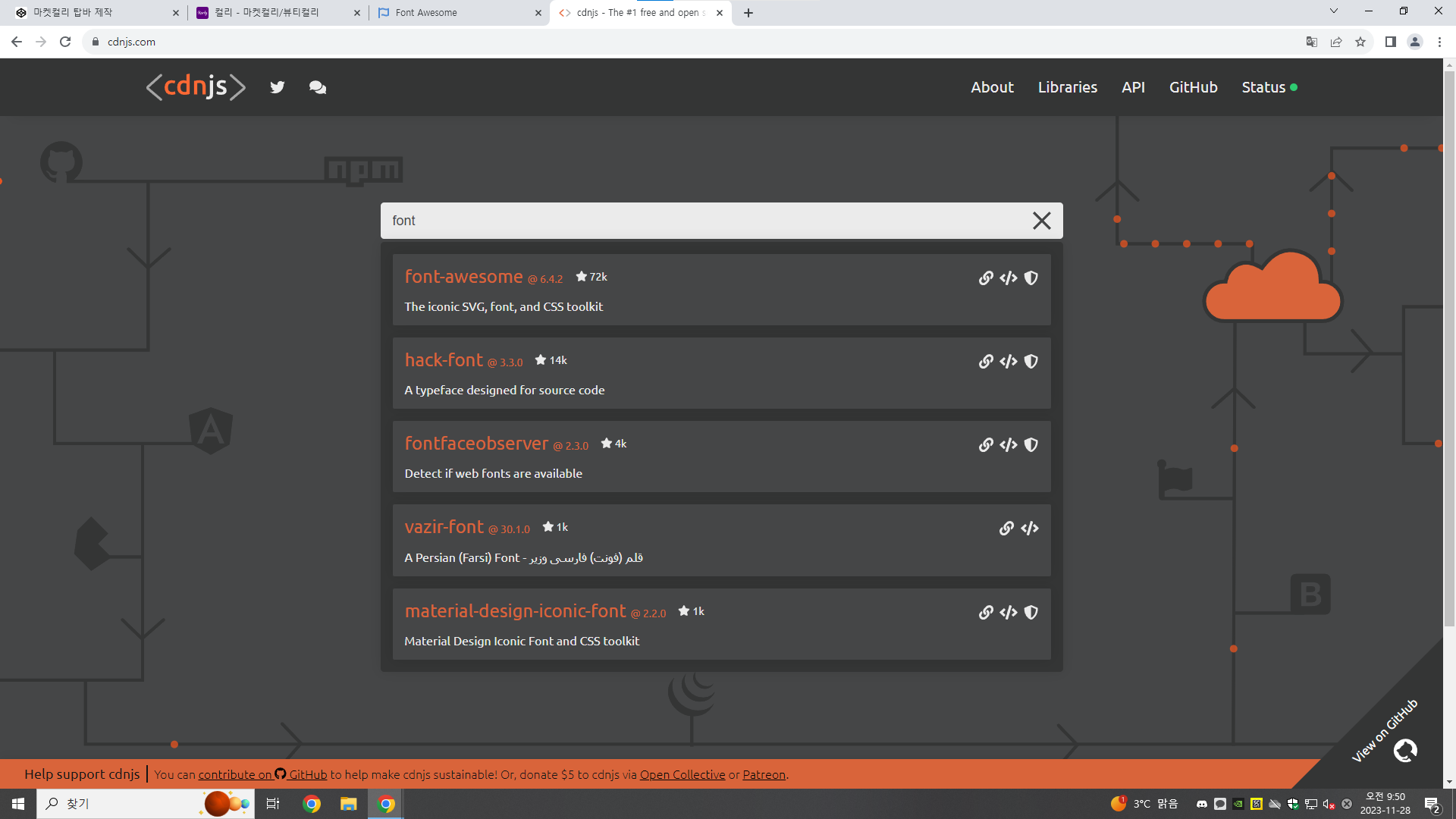Open the community discussion chat icon
Viewport: 1456px width, 819px height.
(x=318, y=87)
